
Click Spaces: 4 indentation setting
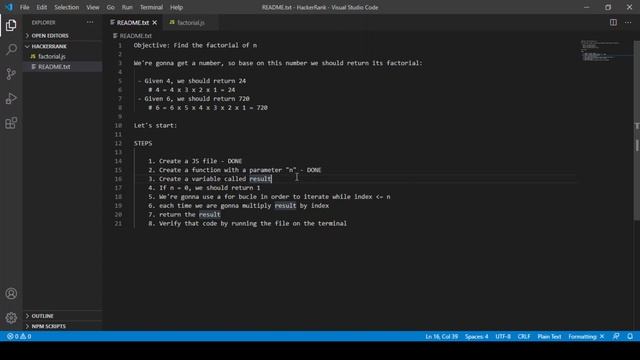476,336
